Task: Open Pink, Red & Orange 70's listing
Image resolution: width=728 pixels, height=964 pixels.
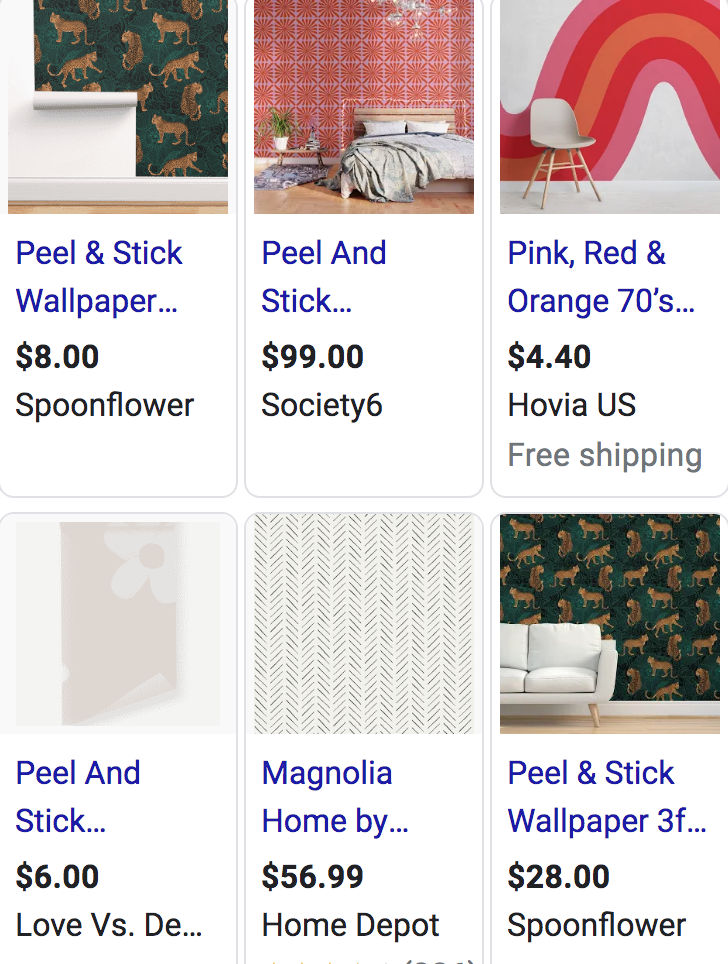Action: click(x=601, y=277)
